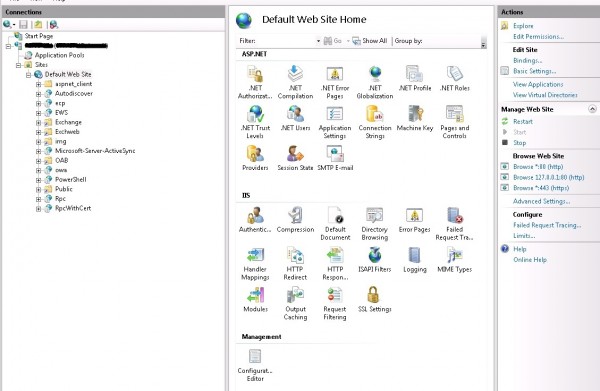The image size is (600, 391).
Task: Open Output Caching feature
Action: (295, 303)
